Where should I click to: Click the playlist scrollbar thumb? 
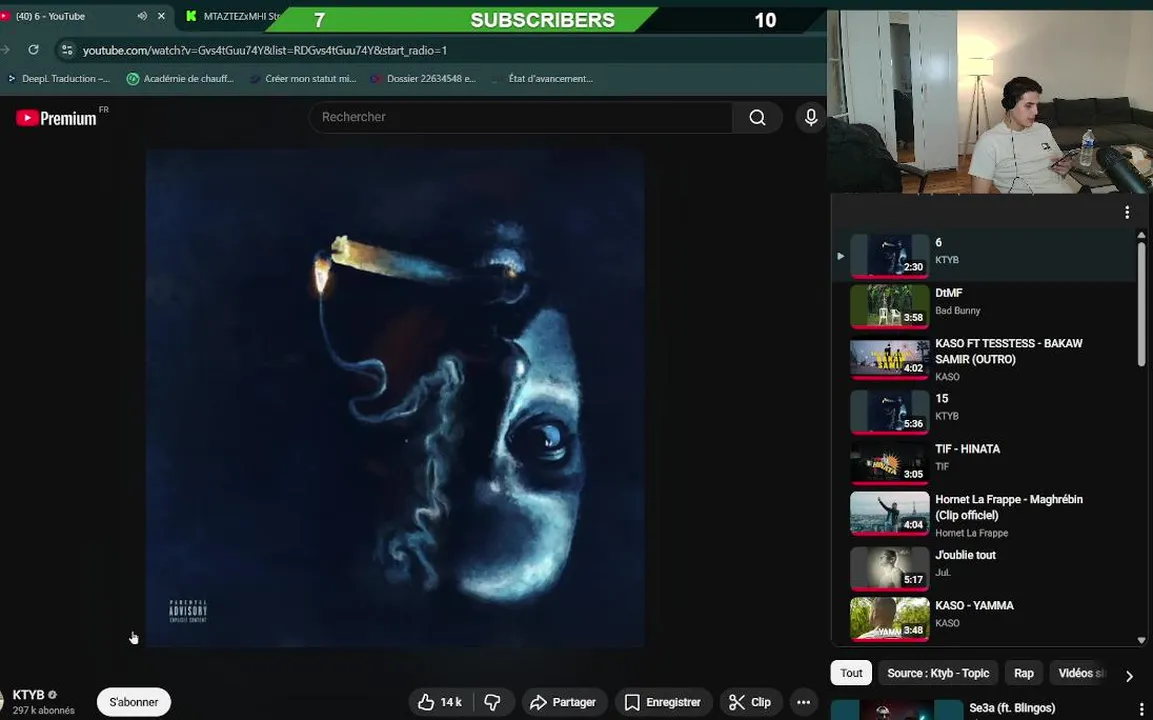tap(1141, 304)
